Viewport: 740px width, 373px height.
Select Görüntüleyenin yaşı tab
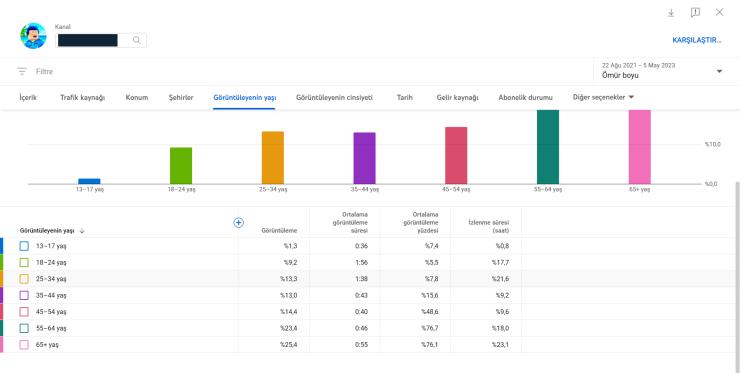[244, 97]
